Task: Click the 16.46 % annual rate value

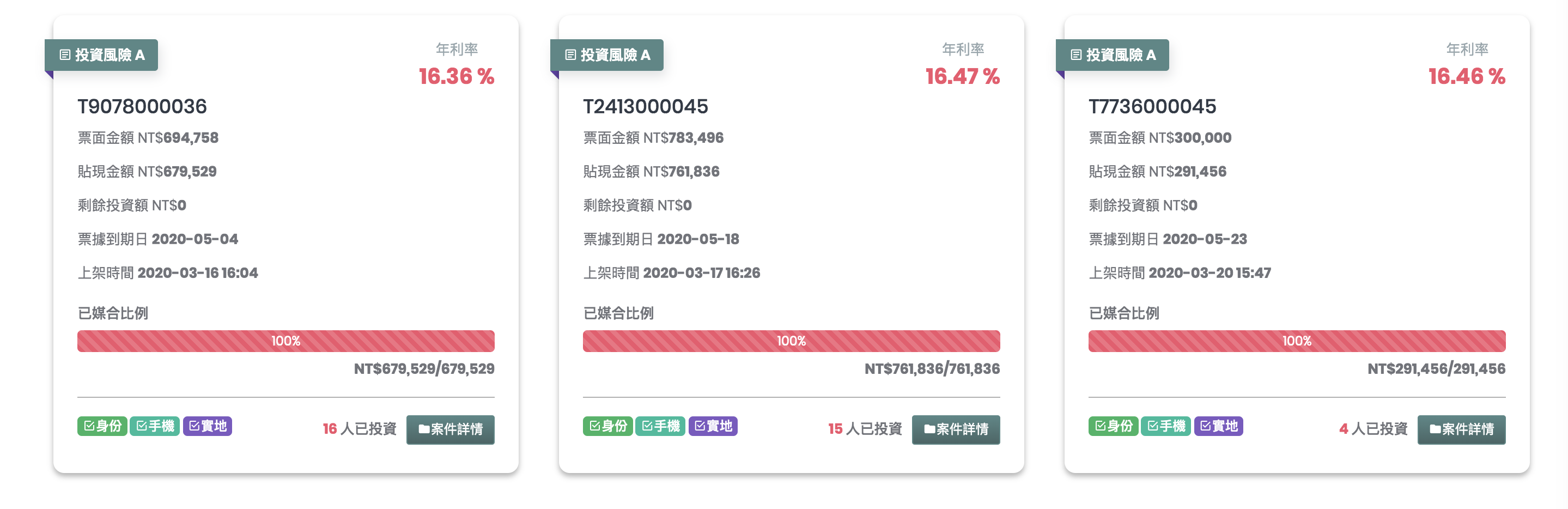Action: click(x=1467, y=76)
